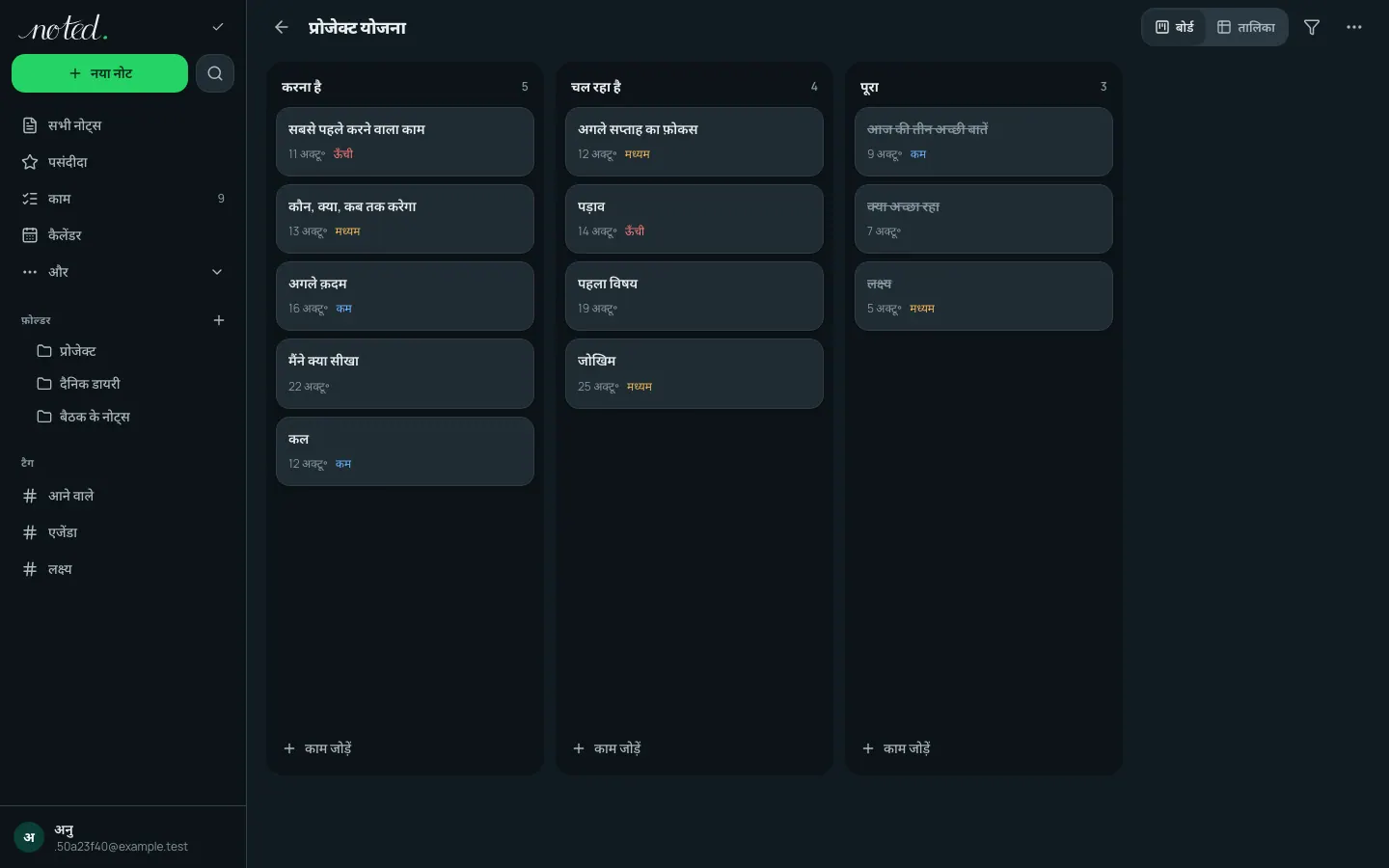Open प्रोजेक्ट folder
The image size is (1389, 868).
[130, 351]
